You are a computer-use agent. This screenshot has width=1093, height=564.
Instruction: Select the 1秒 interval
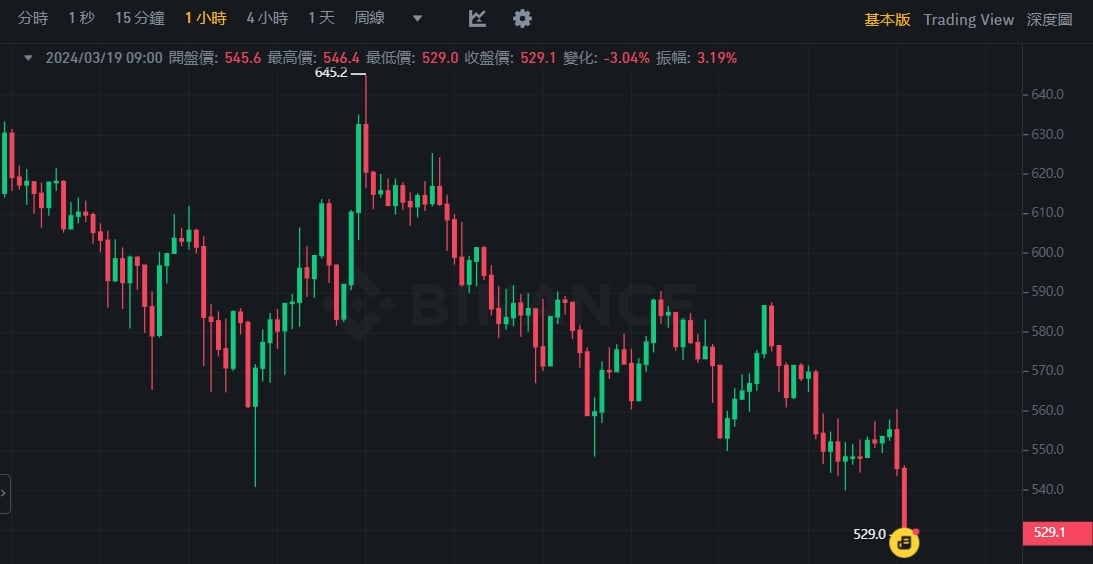click(x=82, y=19)
